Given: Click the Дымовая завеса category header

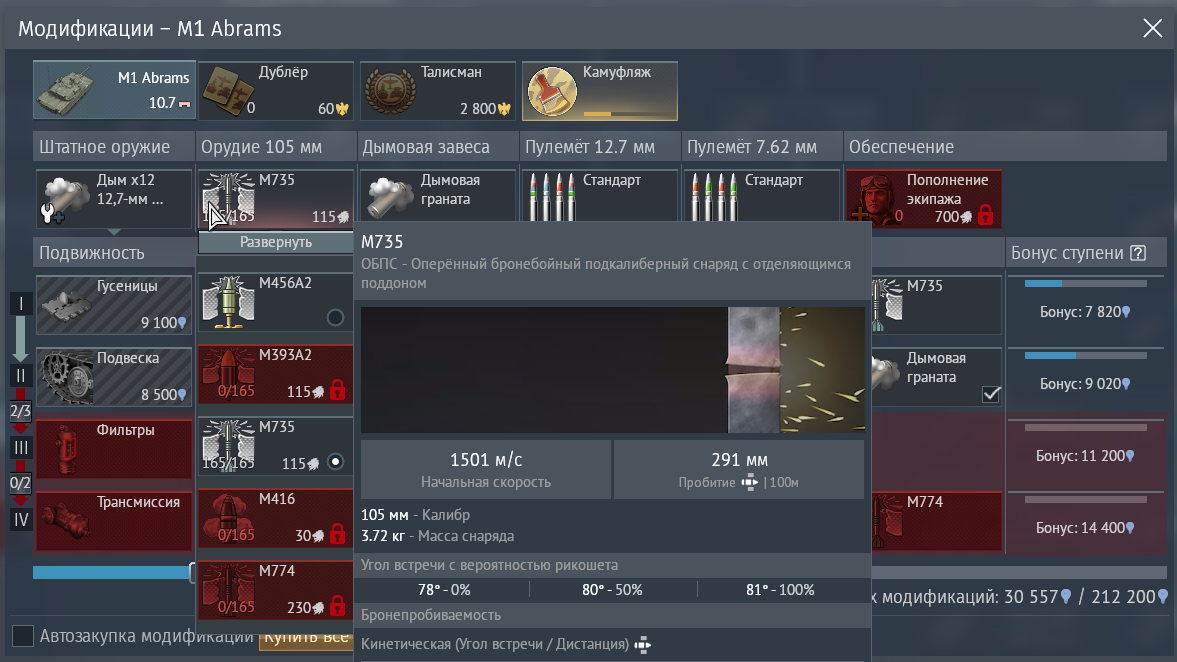Looking at the screenshot, I should (x=438, y=147).
